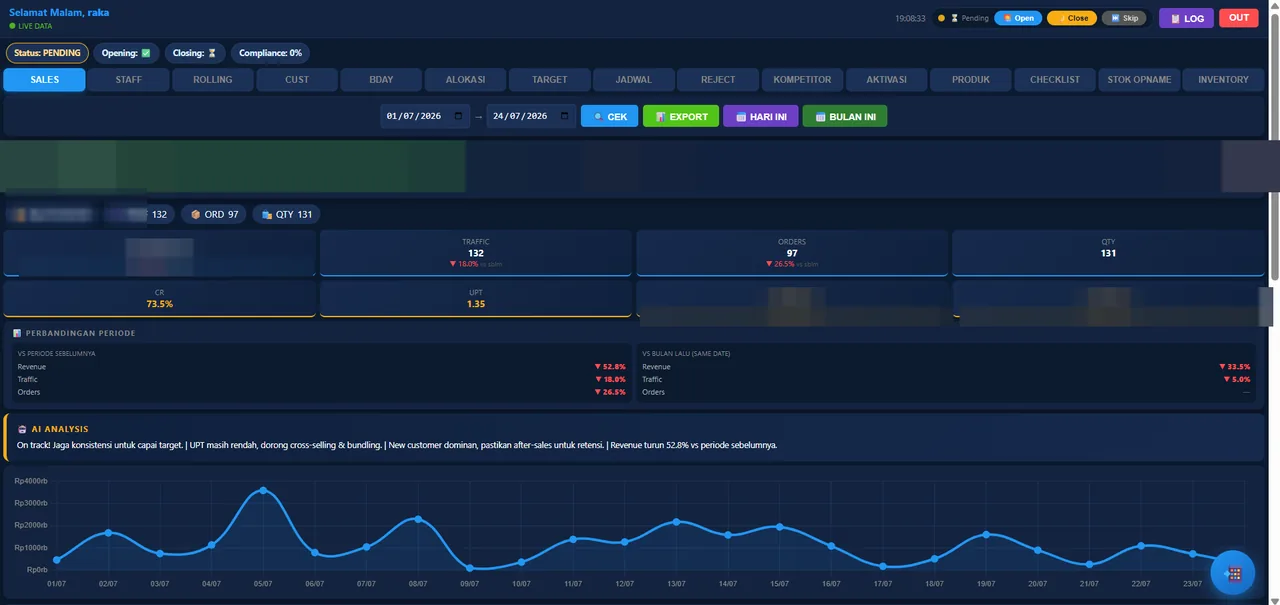Open the CUST tab

(297, 80)
